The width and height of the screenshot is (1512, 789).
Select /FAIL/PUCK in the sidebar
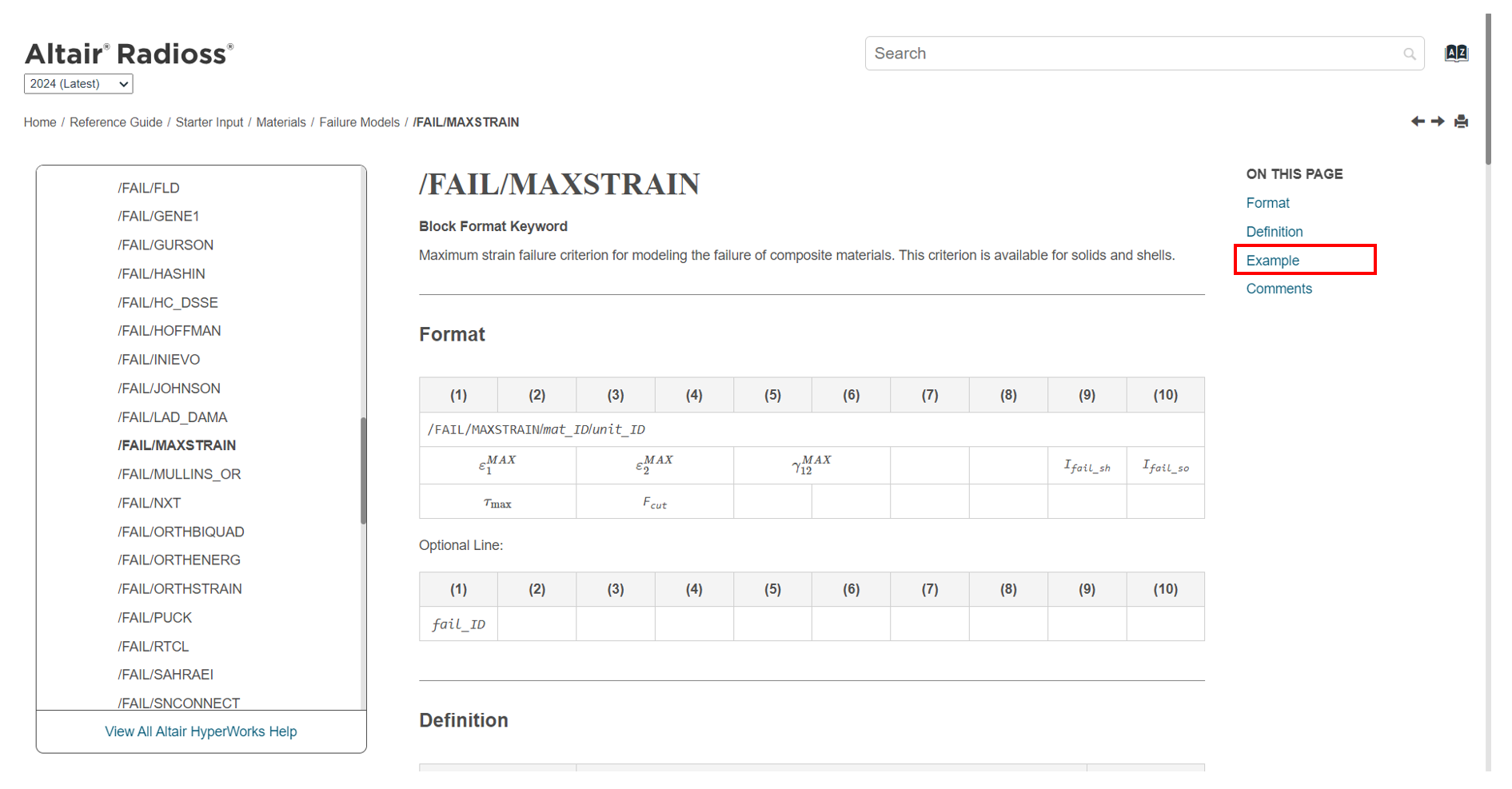(x=154, y=618)
